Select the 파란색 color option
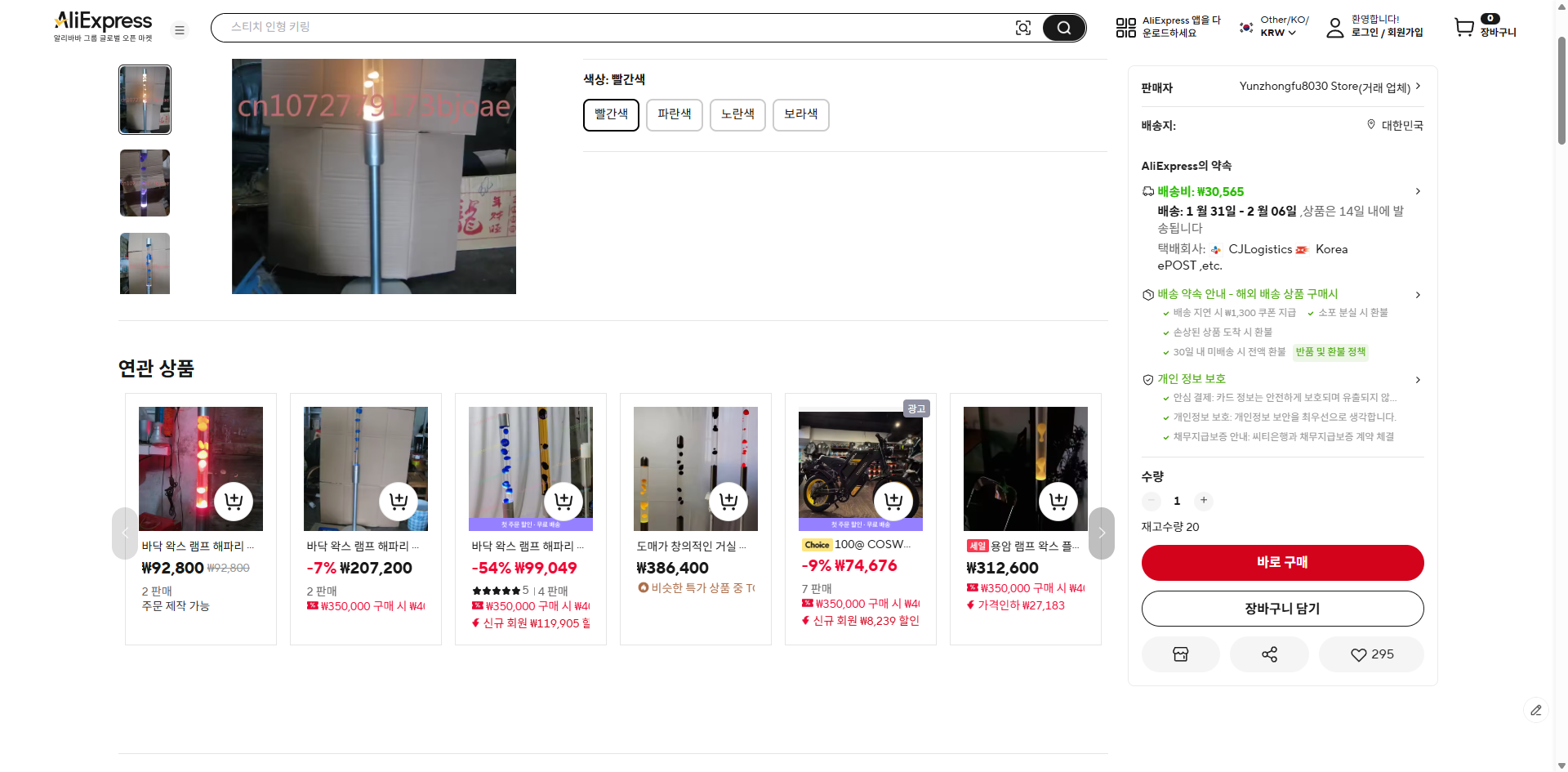The image size is (1568, 772). [x=674, y=114]
